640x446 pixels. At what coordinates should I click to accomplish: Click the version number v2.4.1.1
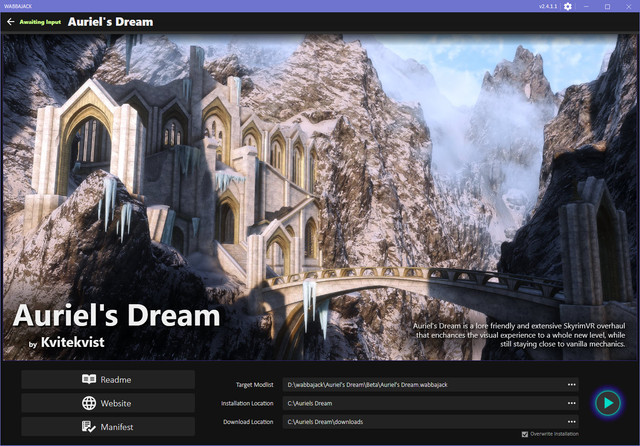tap(548, 7)
